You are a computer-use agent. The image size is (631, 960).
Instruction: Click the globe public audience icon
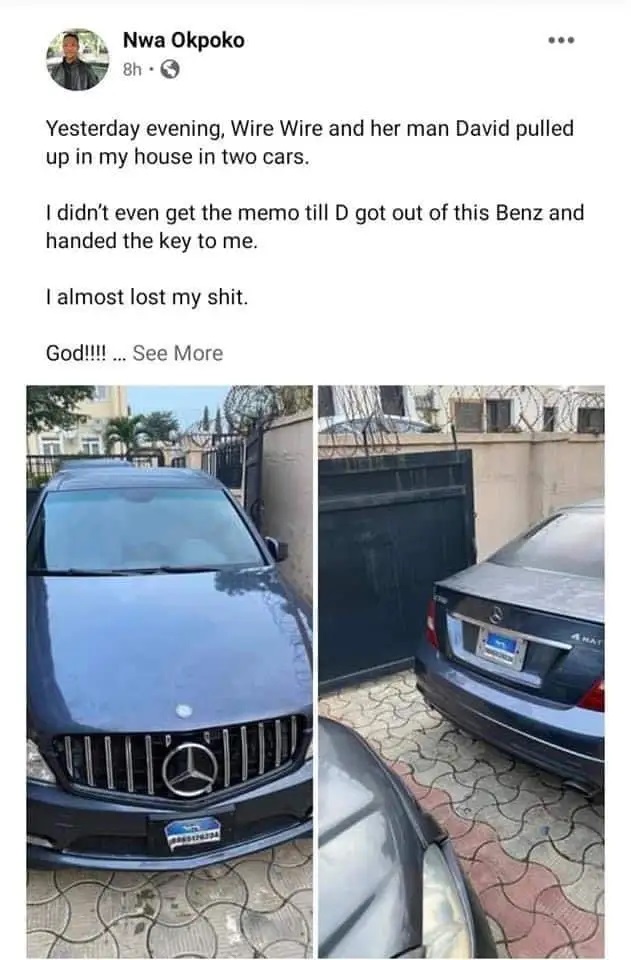170,70
